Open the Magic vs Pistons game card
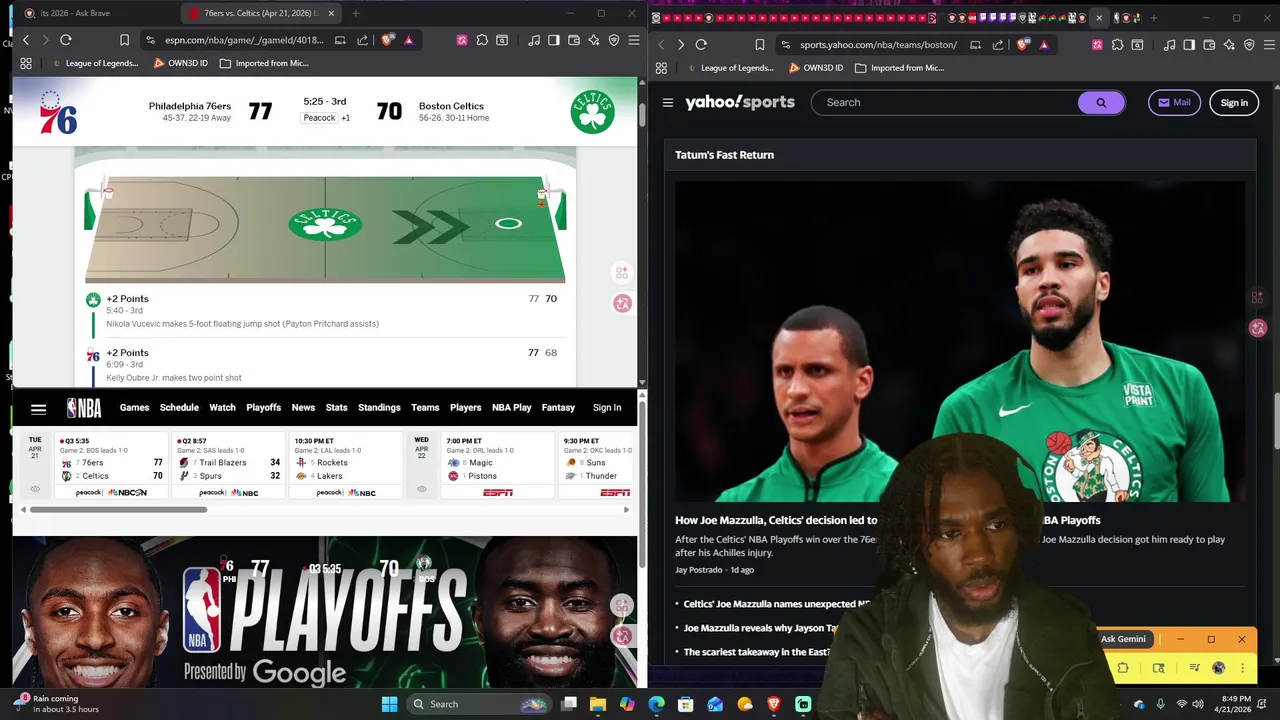 [496, 465]
